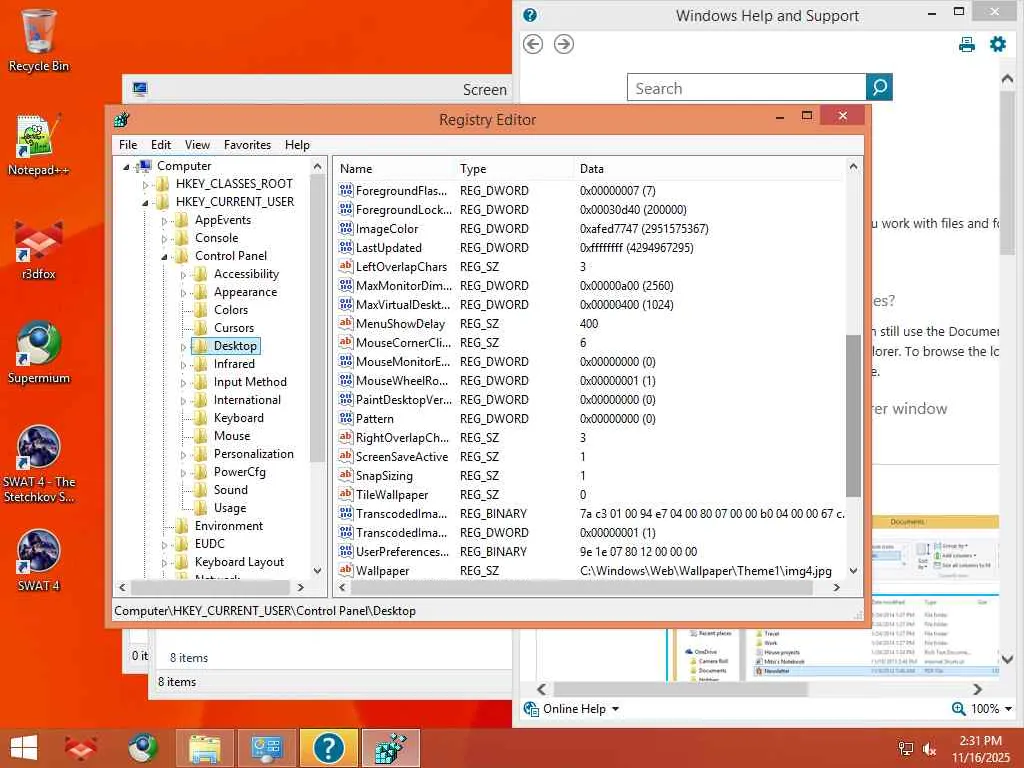
Task: Click the muted volume tray icon
Action: point(930,749)
